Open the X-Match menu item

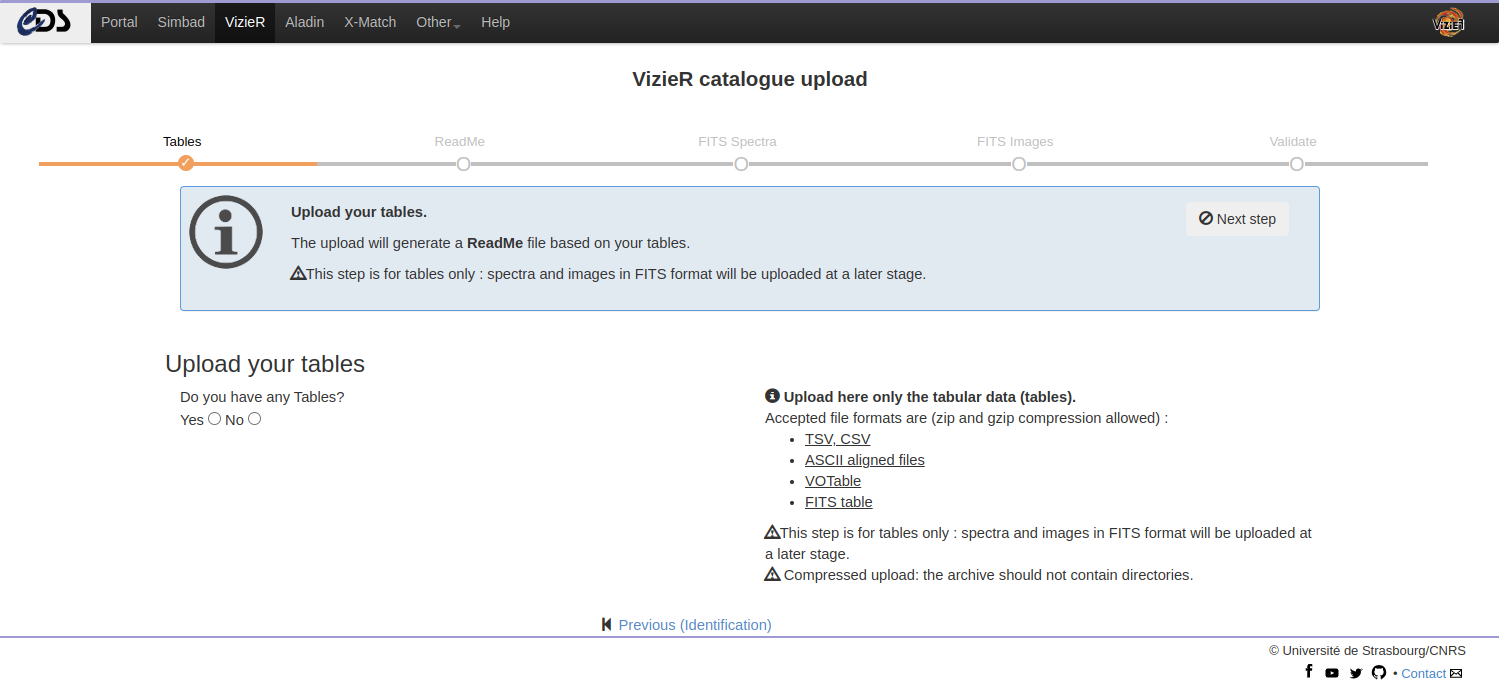click(x=370, y=22)
